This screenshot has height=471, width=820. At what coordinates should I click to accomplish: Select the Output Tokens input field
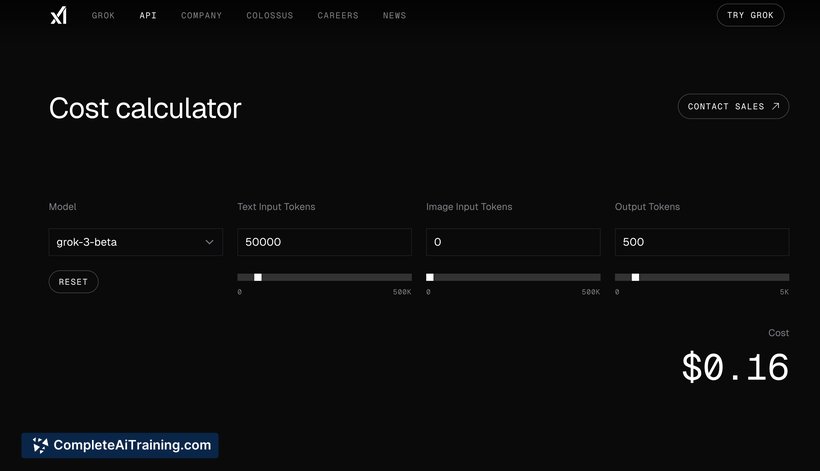coord(701,242)
